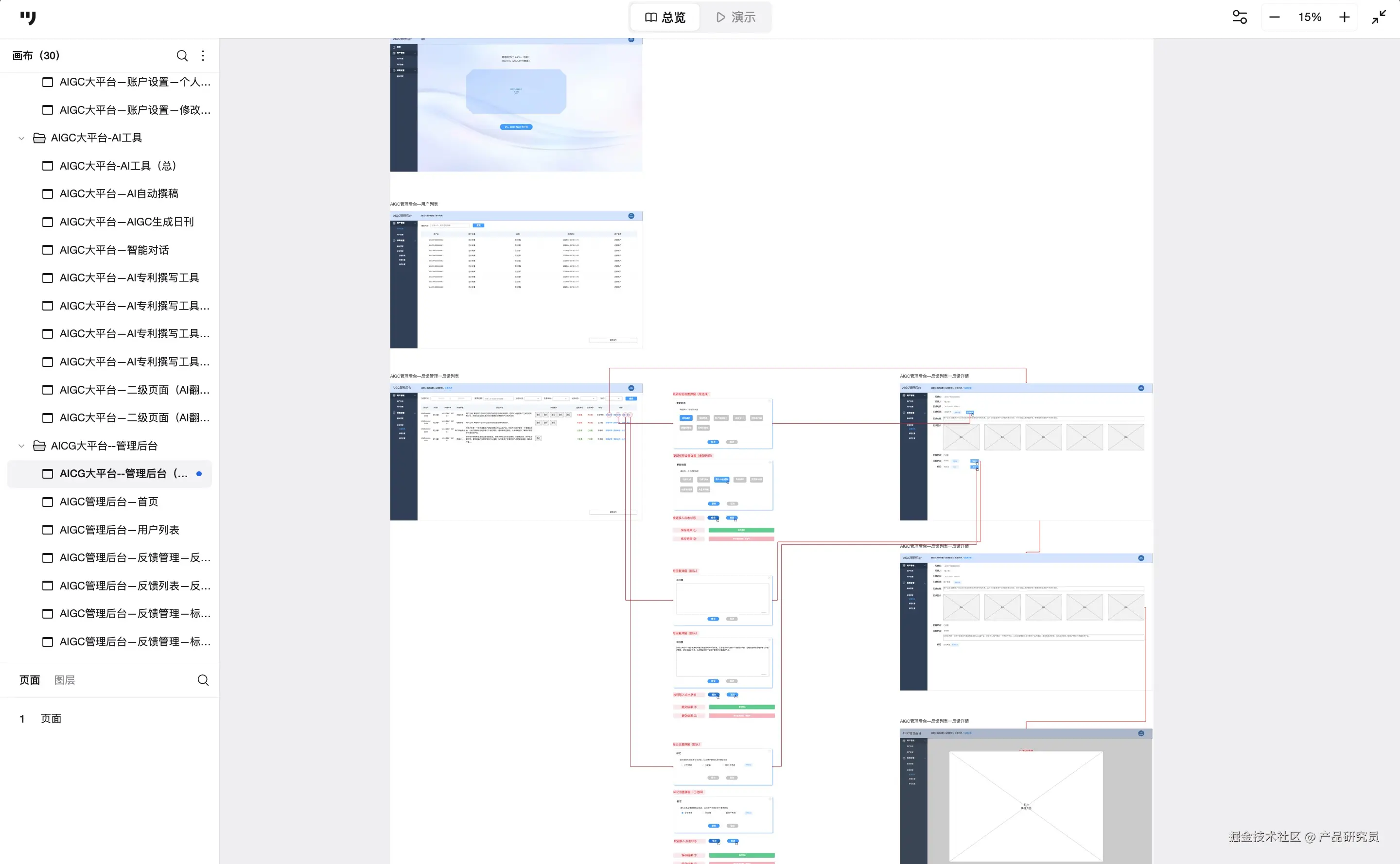Image resolution: width=1400 pixels, height=864 pixels.
Task: Click the user list wireframe thumbnail
Action: click(516, 279)
